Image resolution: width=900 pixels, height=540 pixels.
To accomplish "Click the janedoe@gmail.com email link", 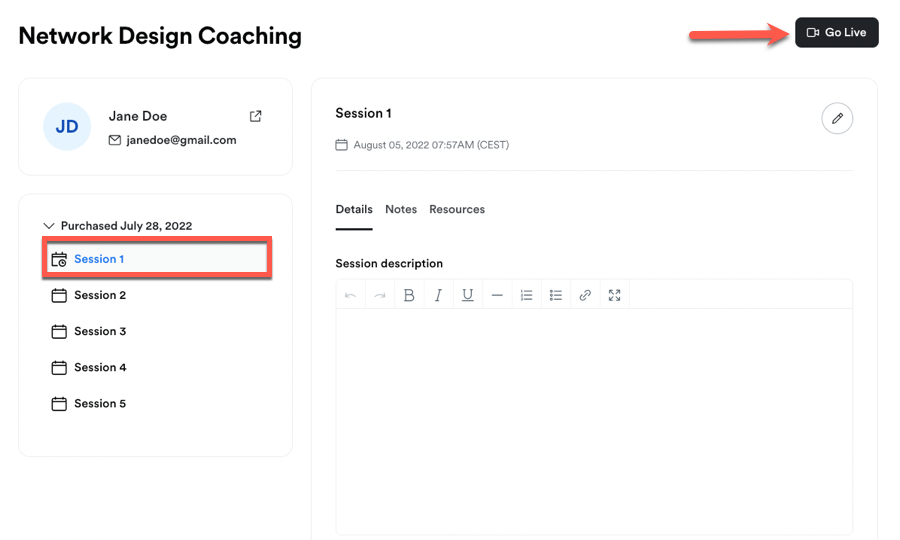I will pos(181,141).
